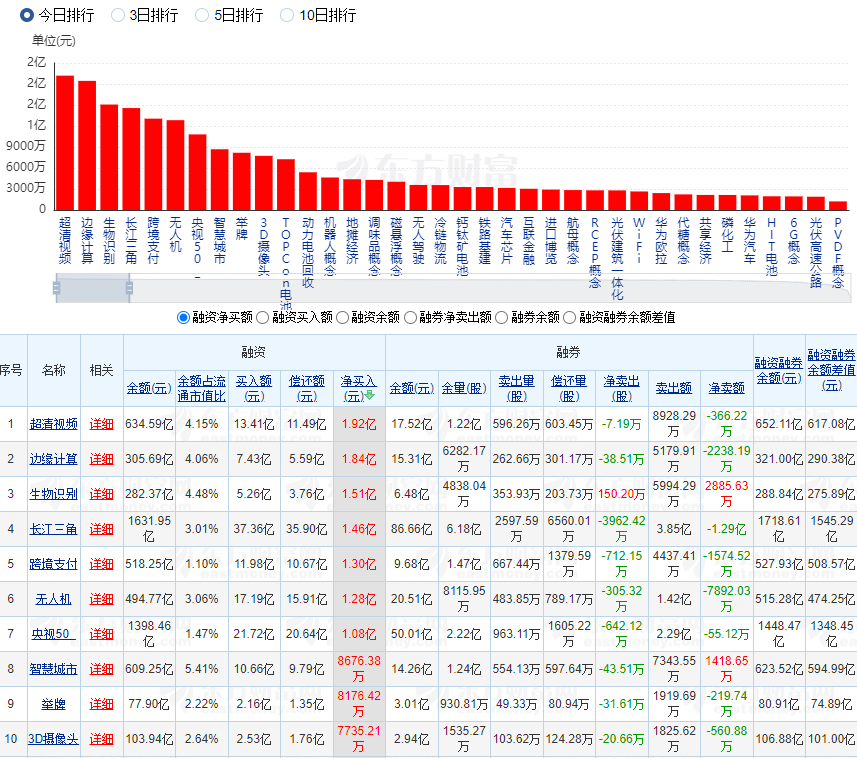857x758 pixels.
Task: Click the tallest red bar for 超清视频
Action: (x=65, y=142)
